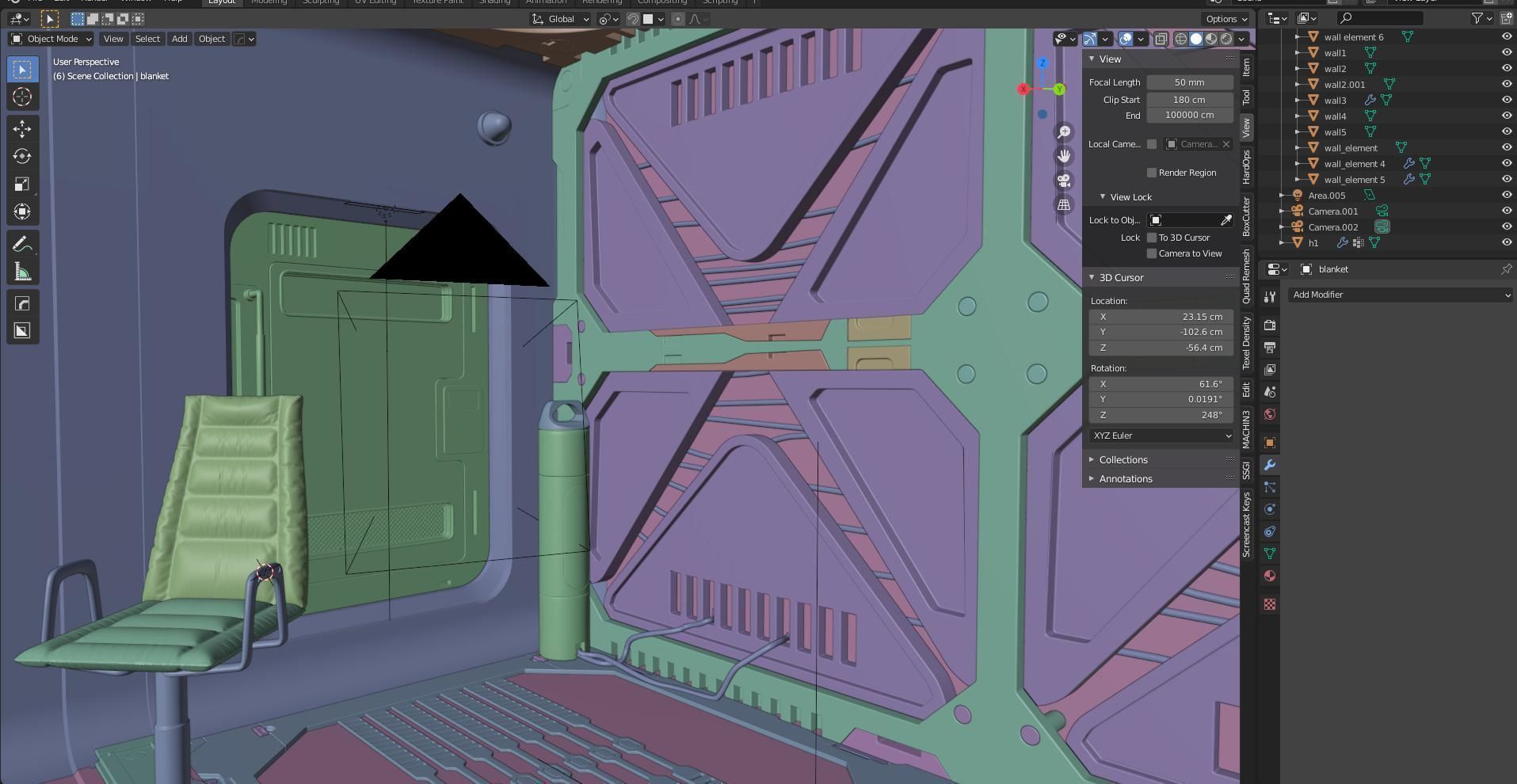Toggle the X-Ray display button

pyautogui.click(x=1161, y=39)
